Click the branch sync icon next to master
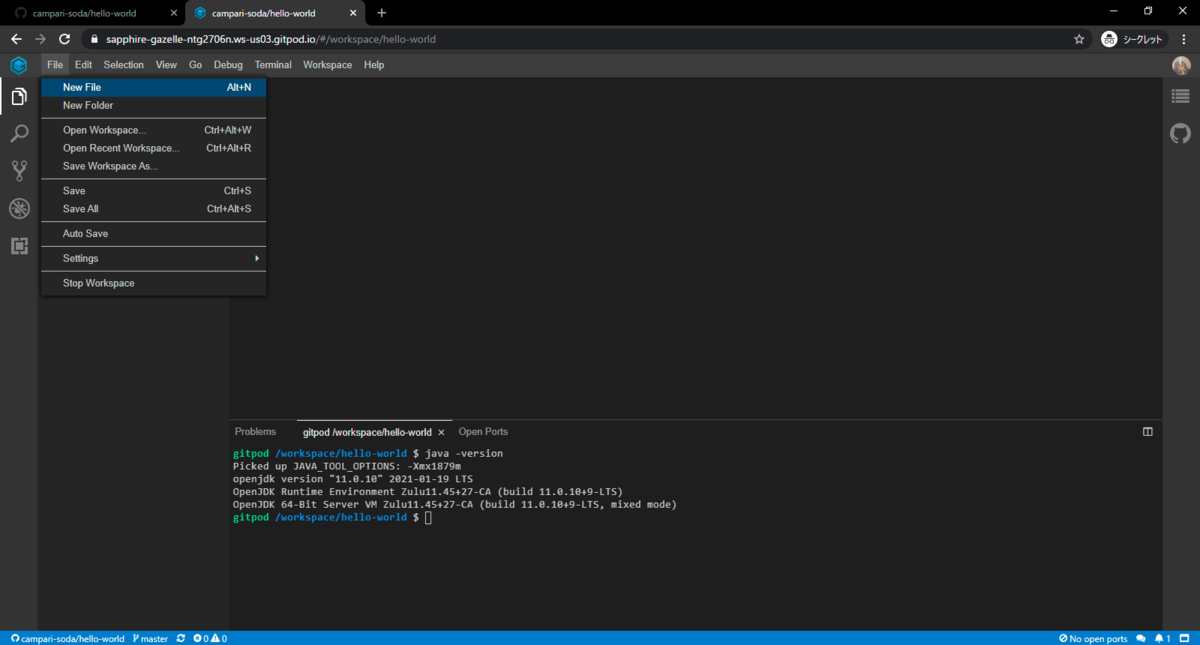Viewport: 1200px width, 645px height. [x=180, y=638]
